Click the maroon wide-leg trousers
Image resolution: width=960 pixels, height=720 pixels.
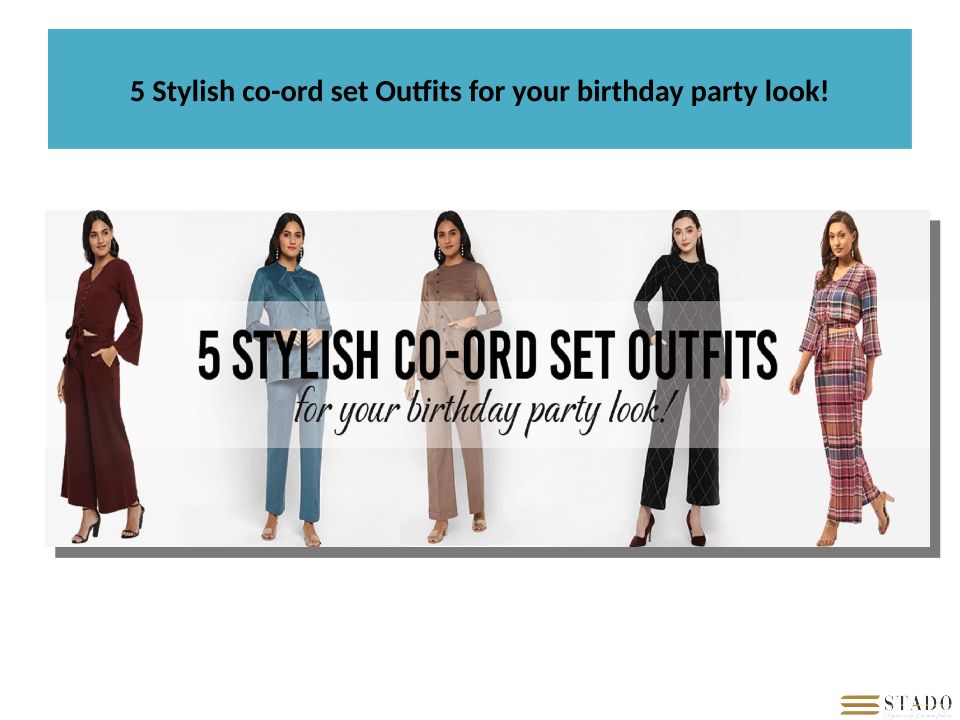tap(100, 429)
